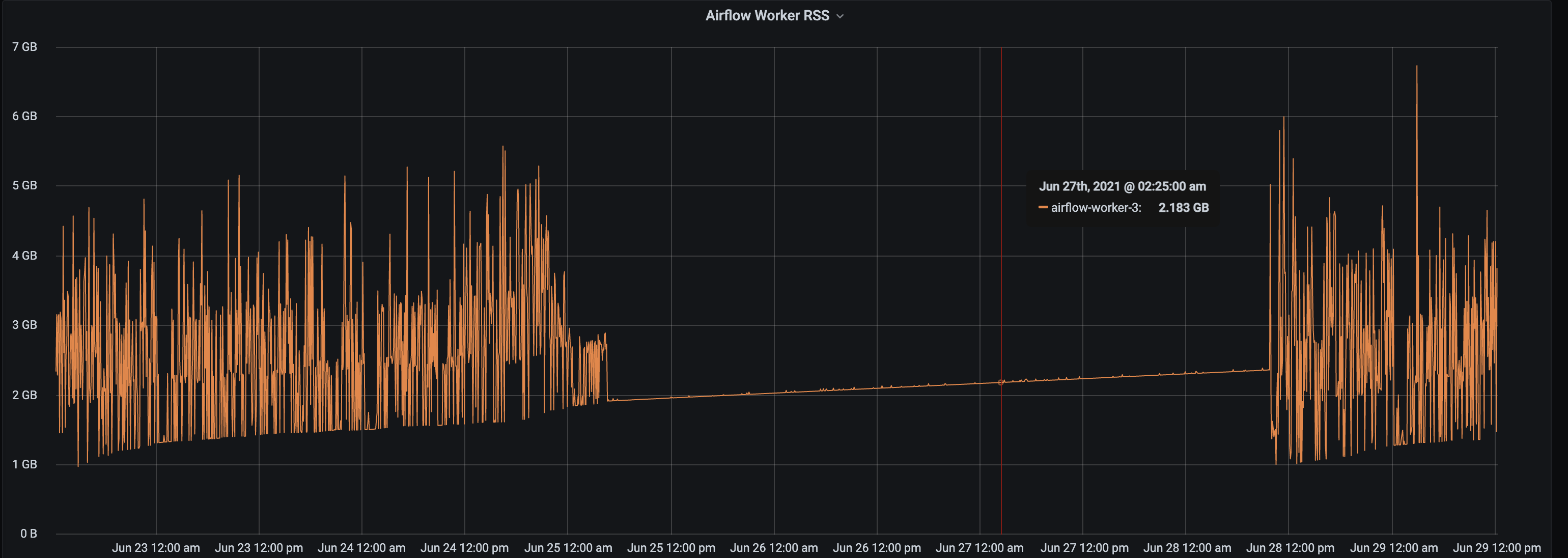The image size is (1568, 558).
Task: Click the Jun 26 12:00 am axis label
Action: click(x=774, y=548)
